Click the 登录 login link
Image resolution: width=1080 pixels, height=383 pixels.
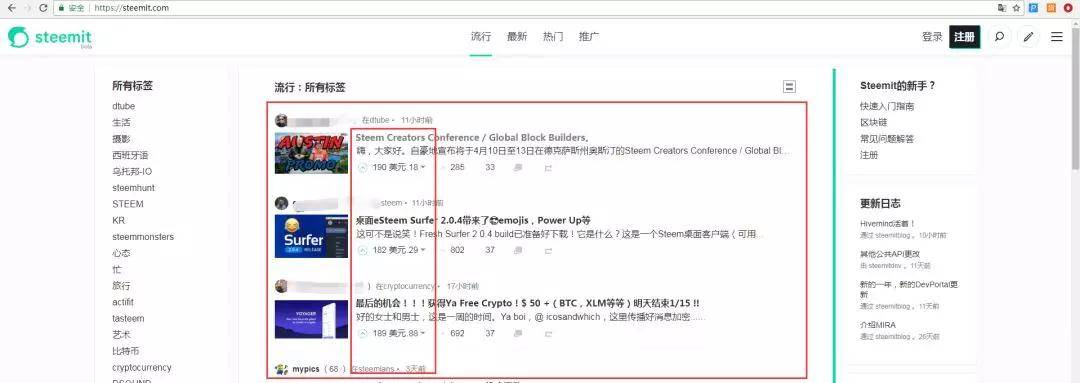[932, 37]
